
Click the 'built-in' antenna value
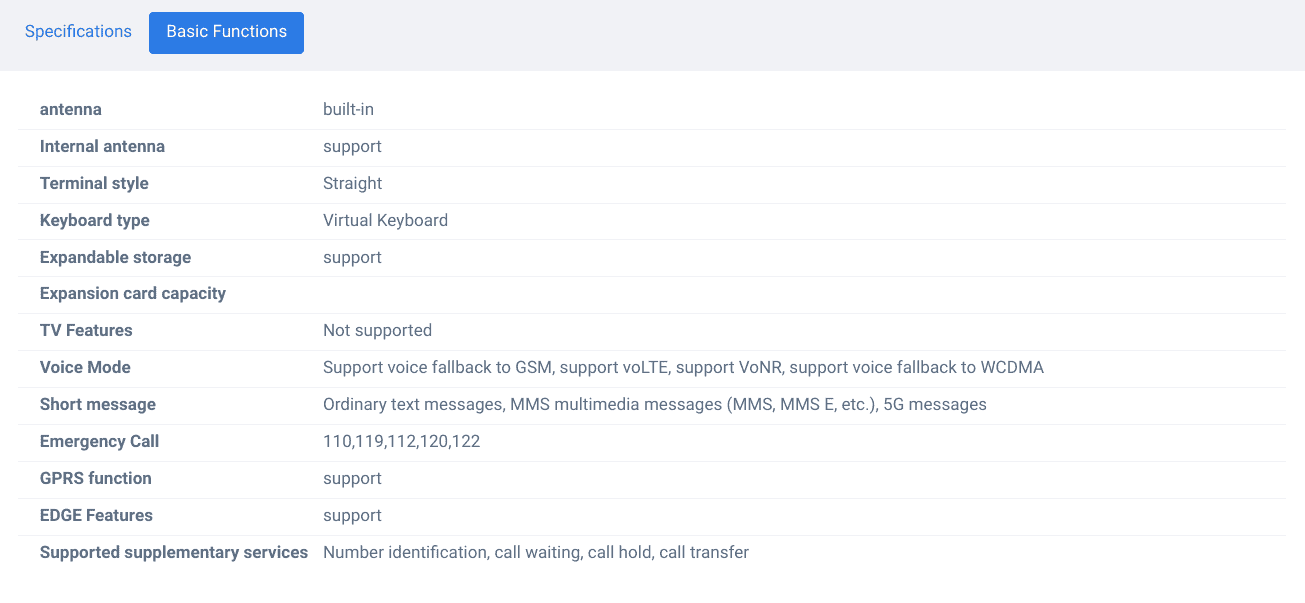(x=348, y=109)
